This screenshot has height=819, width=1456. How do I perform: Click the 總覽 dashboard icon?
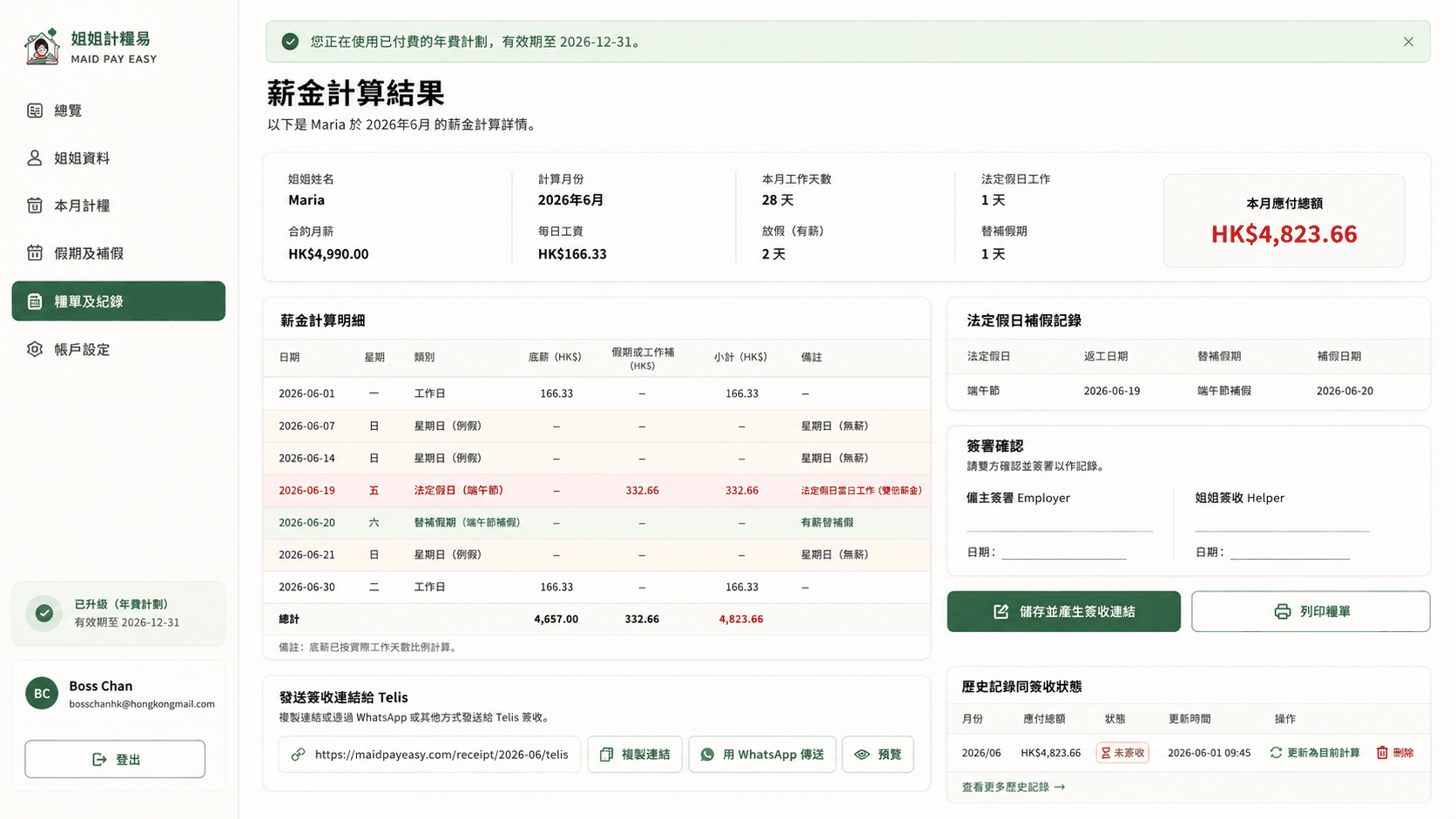coord(35,111)
